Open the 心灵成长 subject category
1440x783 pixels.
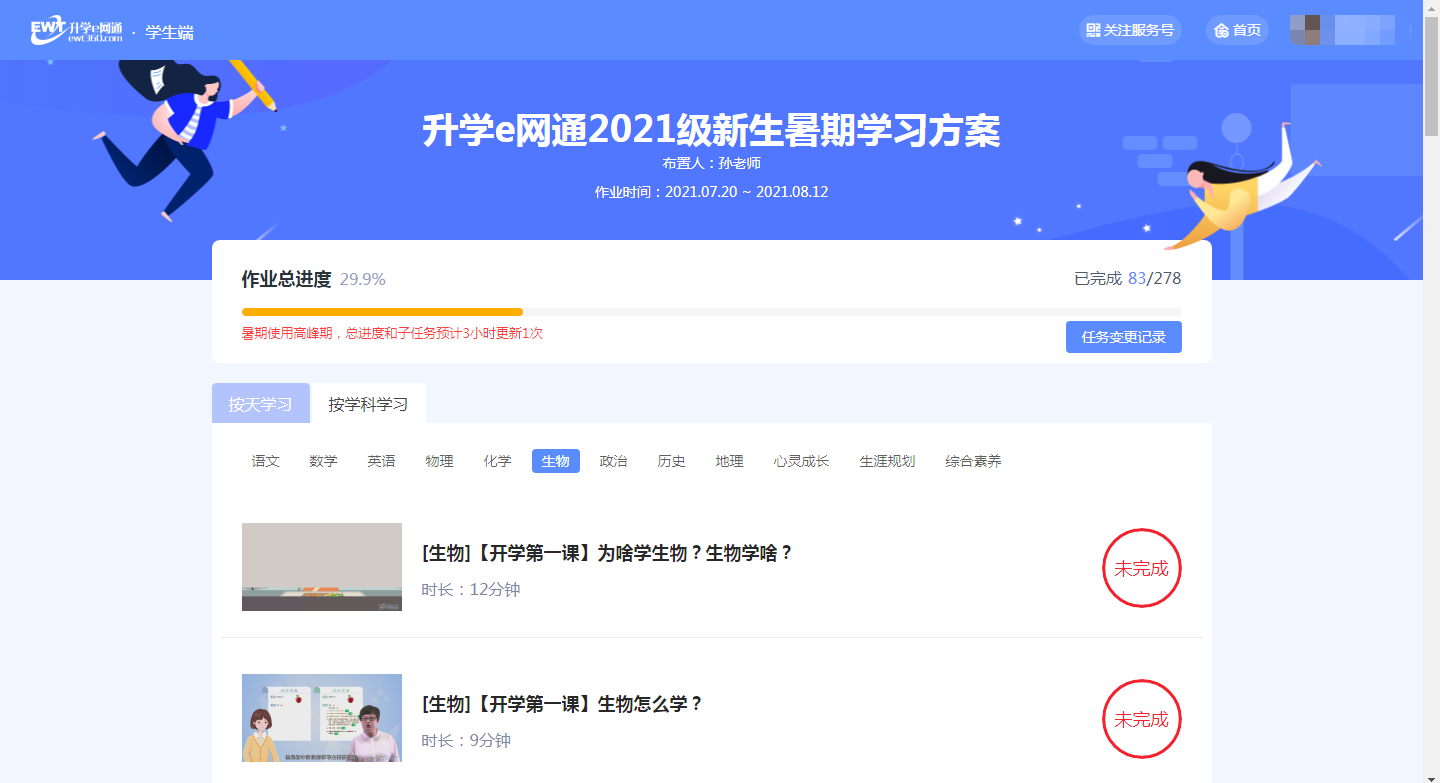pyautogui.click(x=801, y=461)
